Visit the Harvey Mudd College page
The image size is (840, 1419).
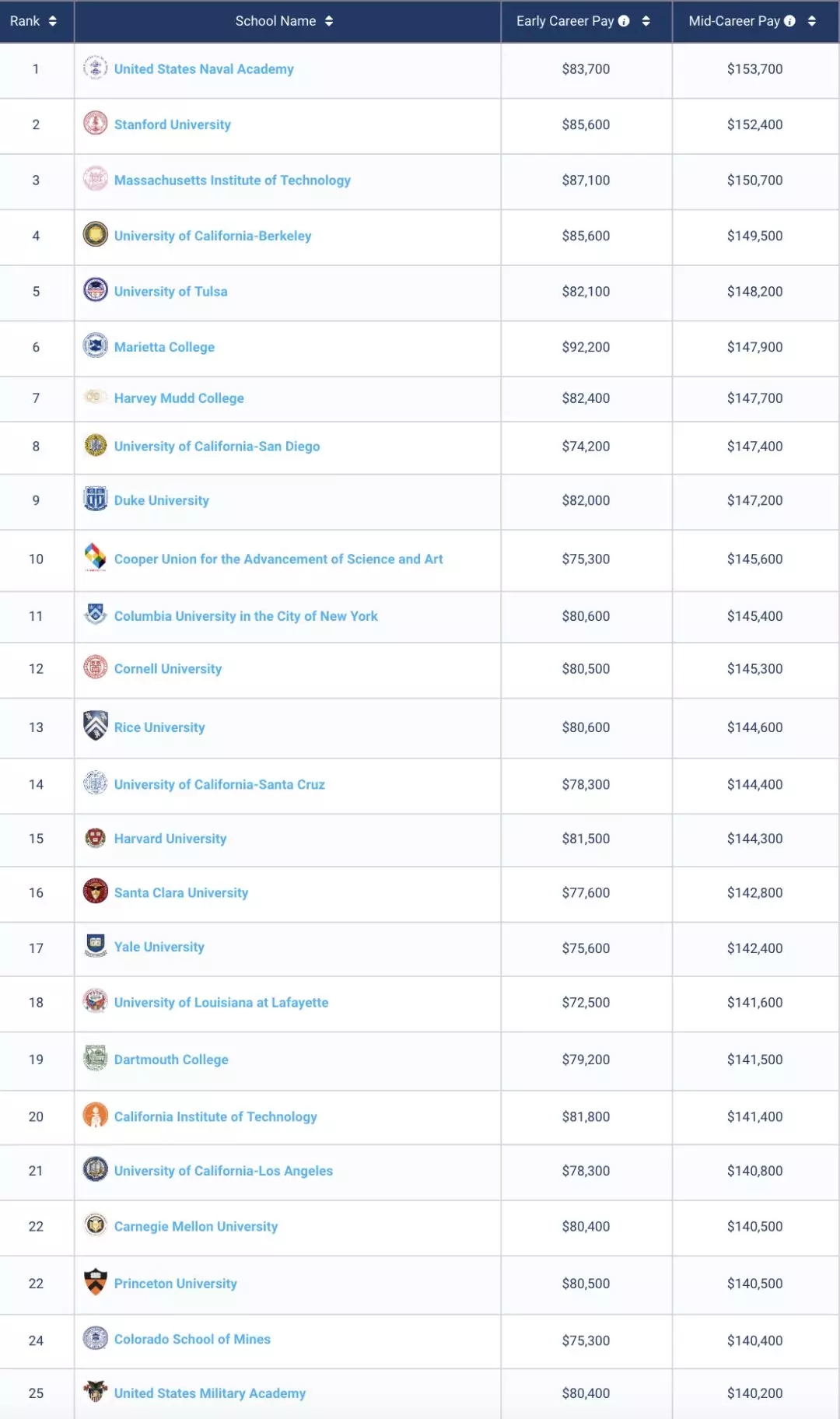pos(179,398)
